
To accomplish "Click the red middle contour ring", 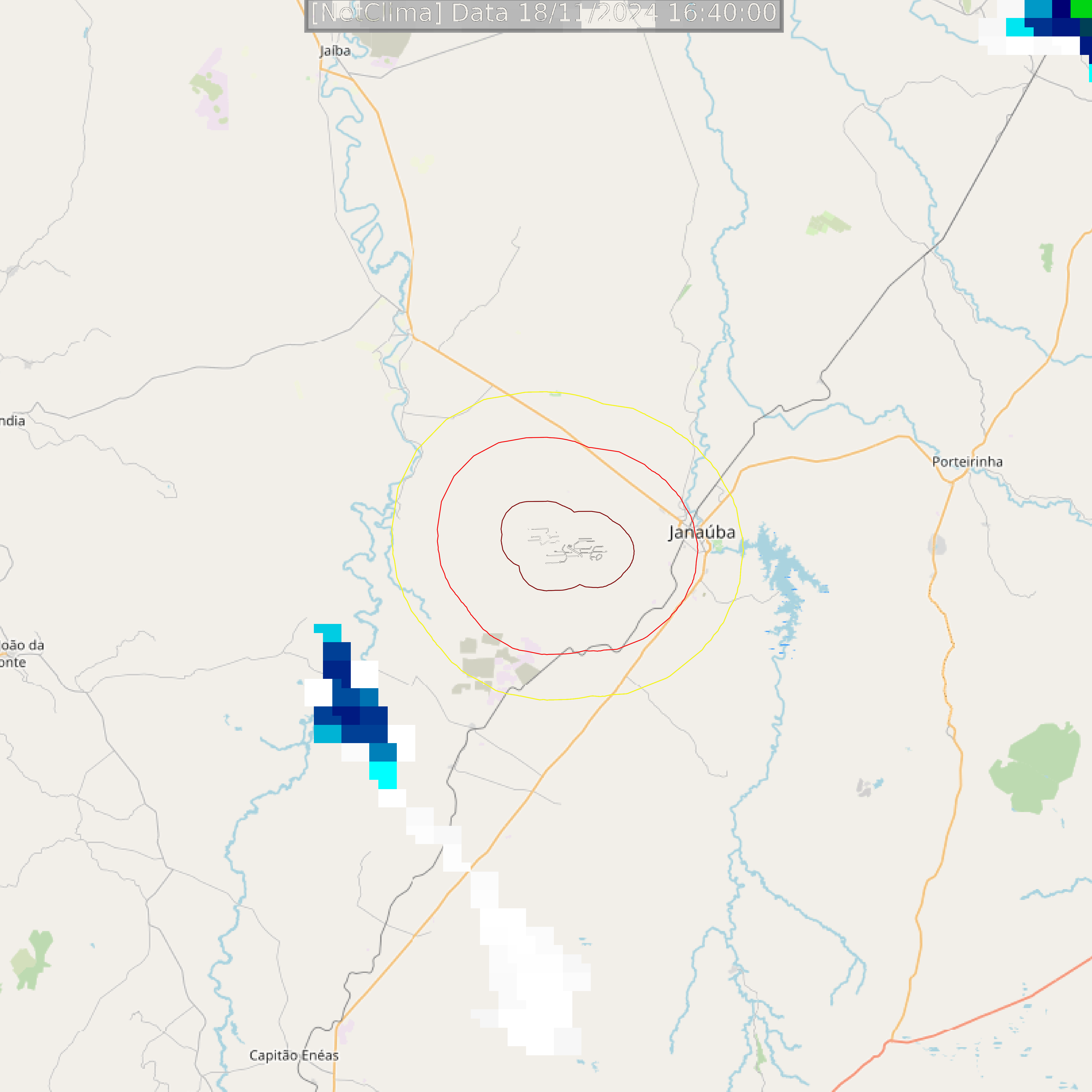I will 438,537.
